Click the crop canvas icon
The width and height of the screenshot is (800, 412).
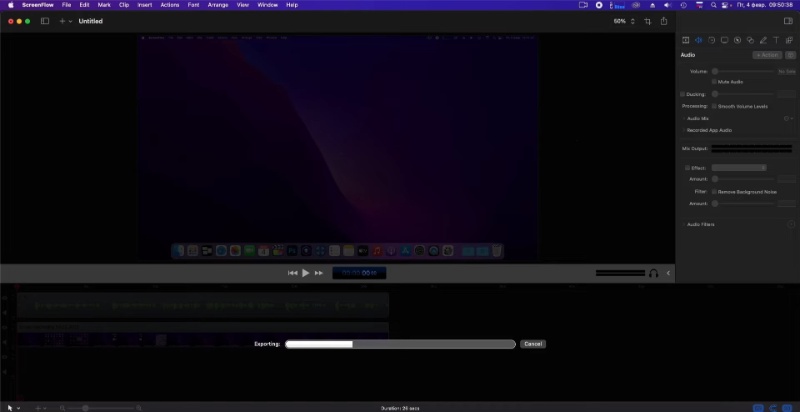coord(647,21)
